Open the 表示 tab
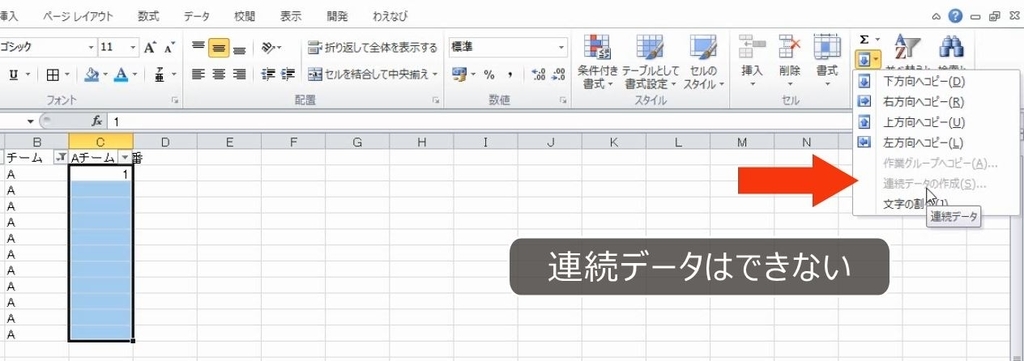Screen dimensions: 1024x361 coord(291,16)
